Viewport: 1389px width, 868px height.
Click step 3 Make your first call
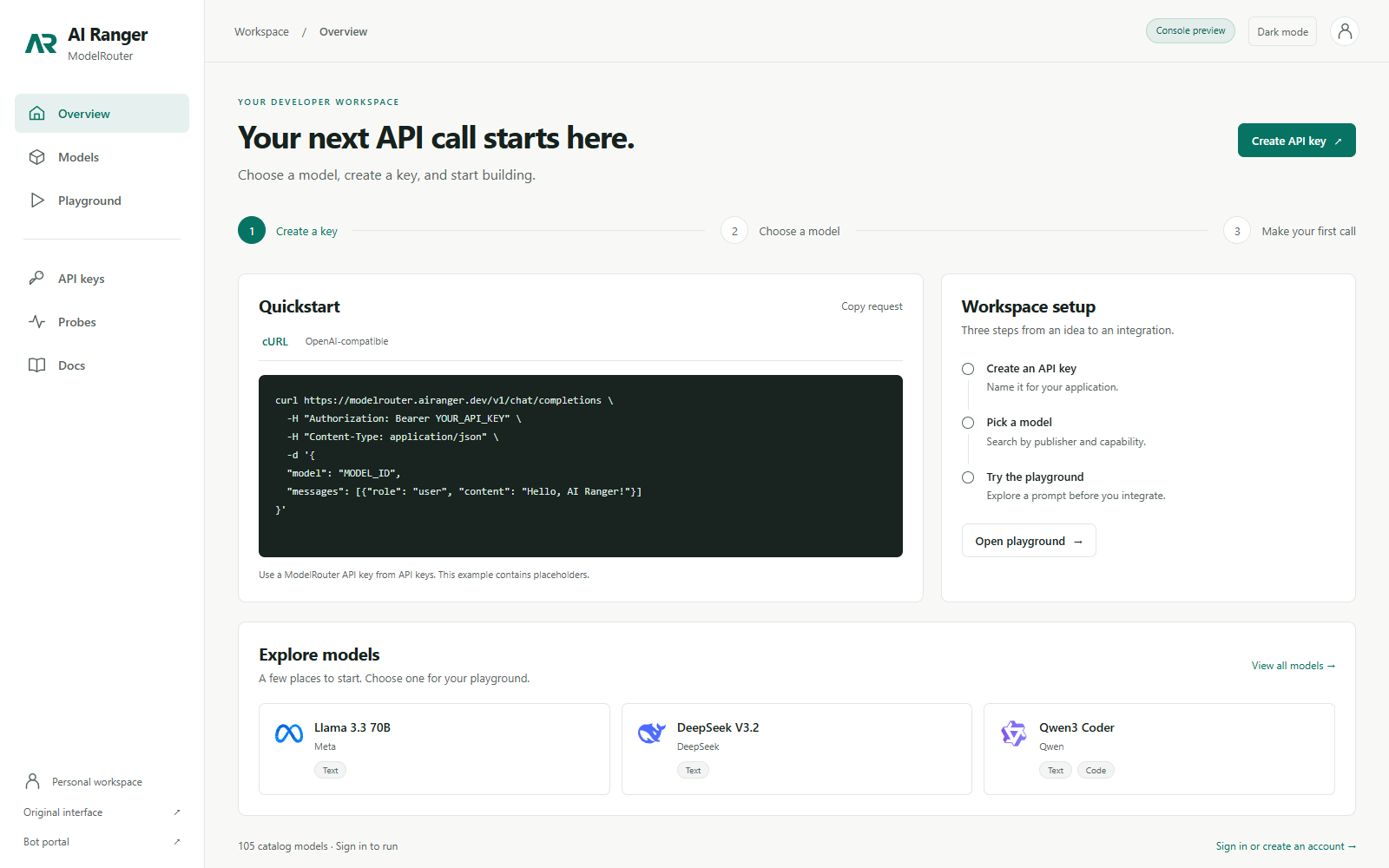click(x=1290, y=231)
